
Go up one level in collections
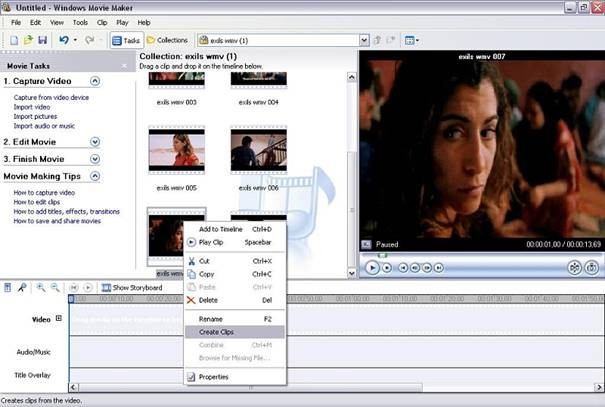click(377, 40)
